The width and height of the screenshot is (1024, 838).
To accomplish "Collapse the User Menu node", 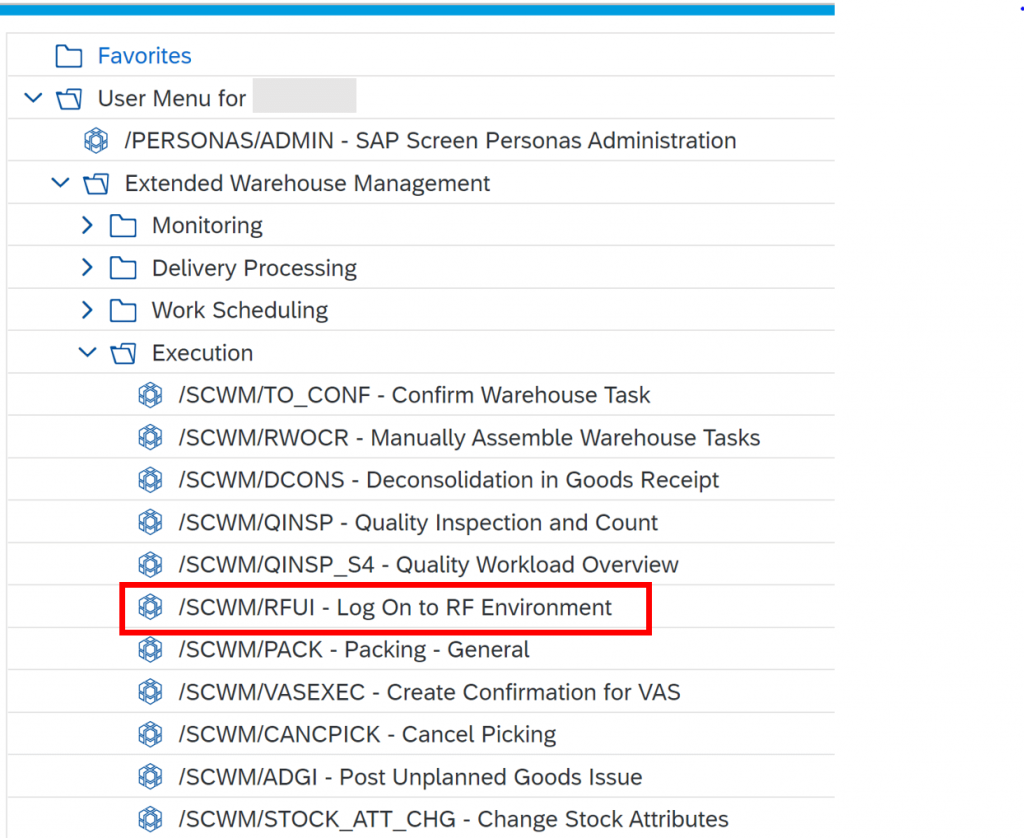I will pyautogui.click(x=33, y=99).
